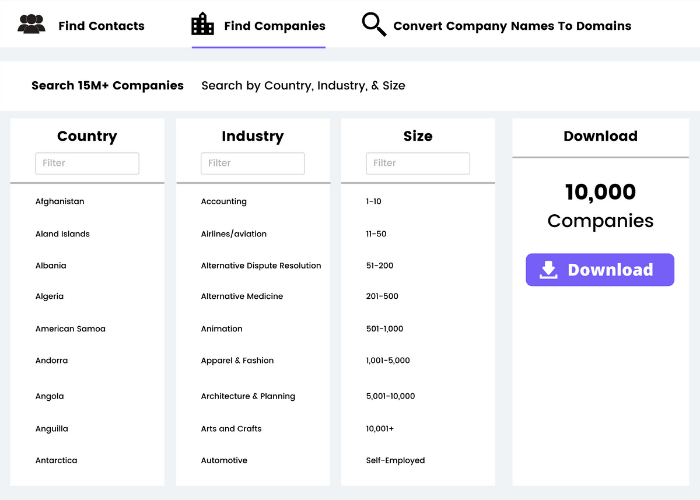Switch to Find Companies tab
This screenshot has width=700, height=500.
tap(274, 26)
